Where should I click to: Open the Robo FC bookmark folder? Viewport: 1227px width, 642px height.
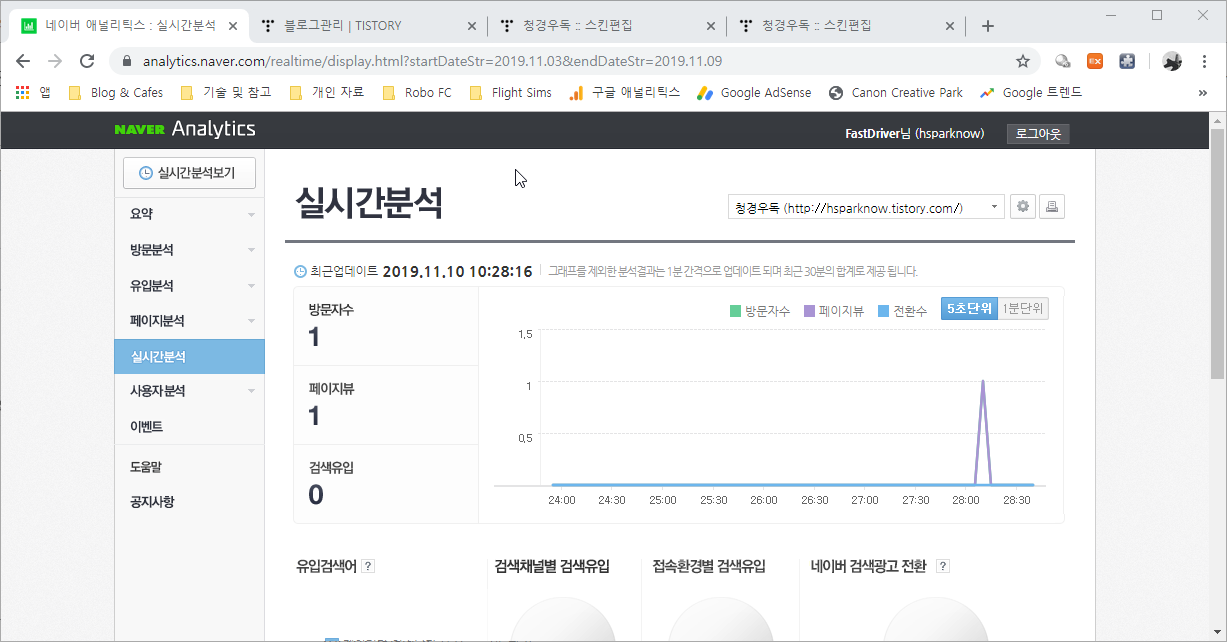click(417, 92)
